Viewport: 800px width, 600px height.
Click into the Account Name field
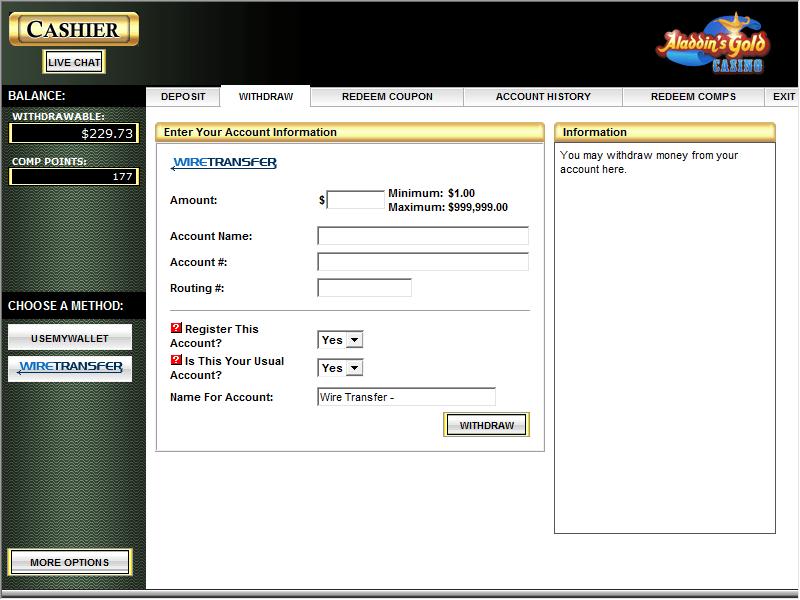pos(423,236)
